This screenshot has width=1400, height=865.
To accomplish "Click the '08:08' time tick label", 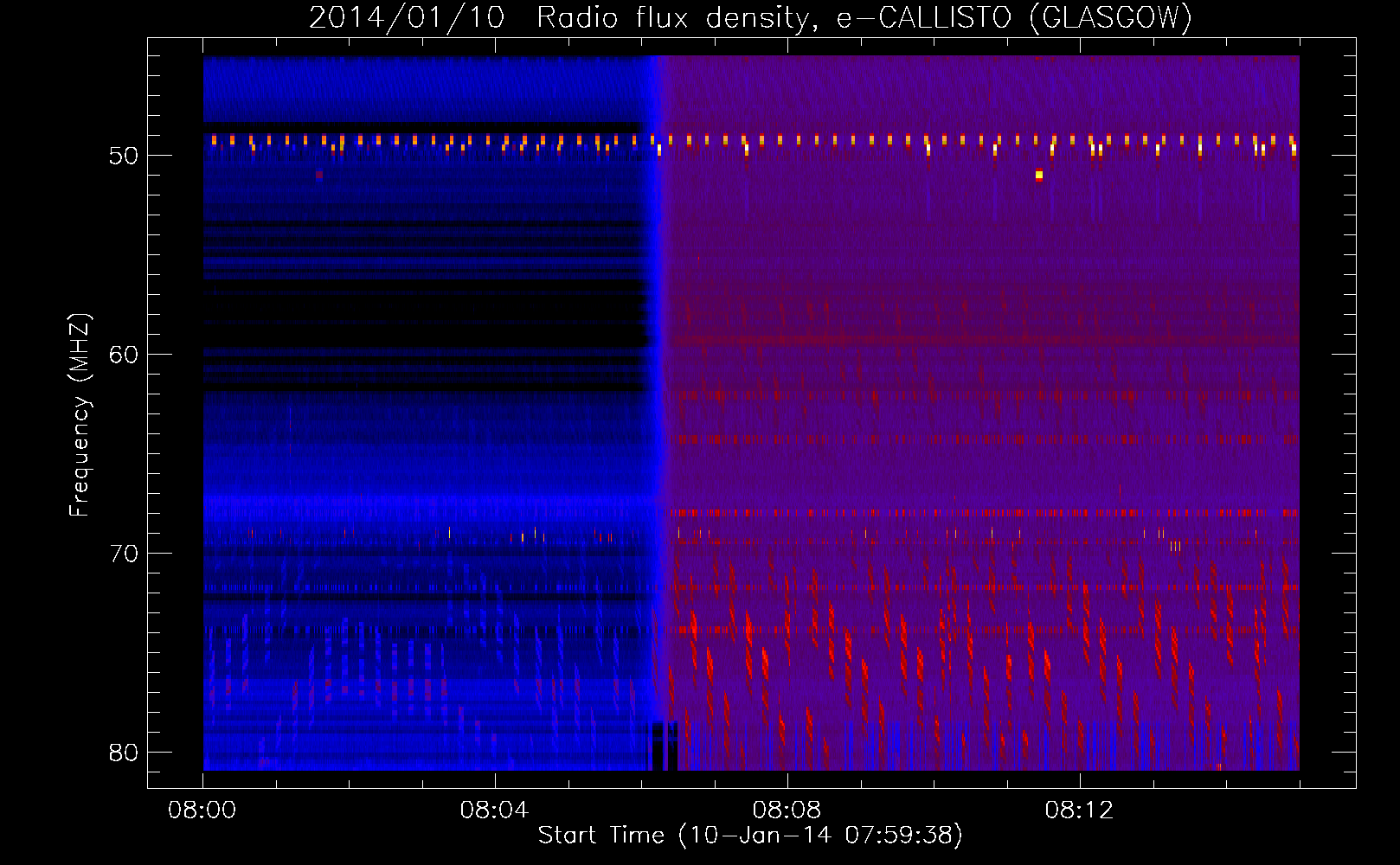I will 787,811.
